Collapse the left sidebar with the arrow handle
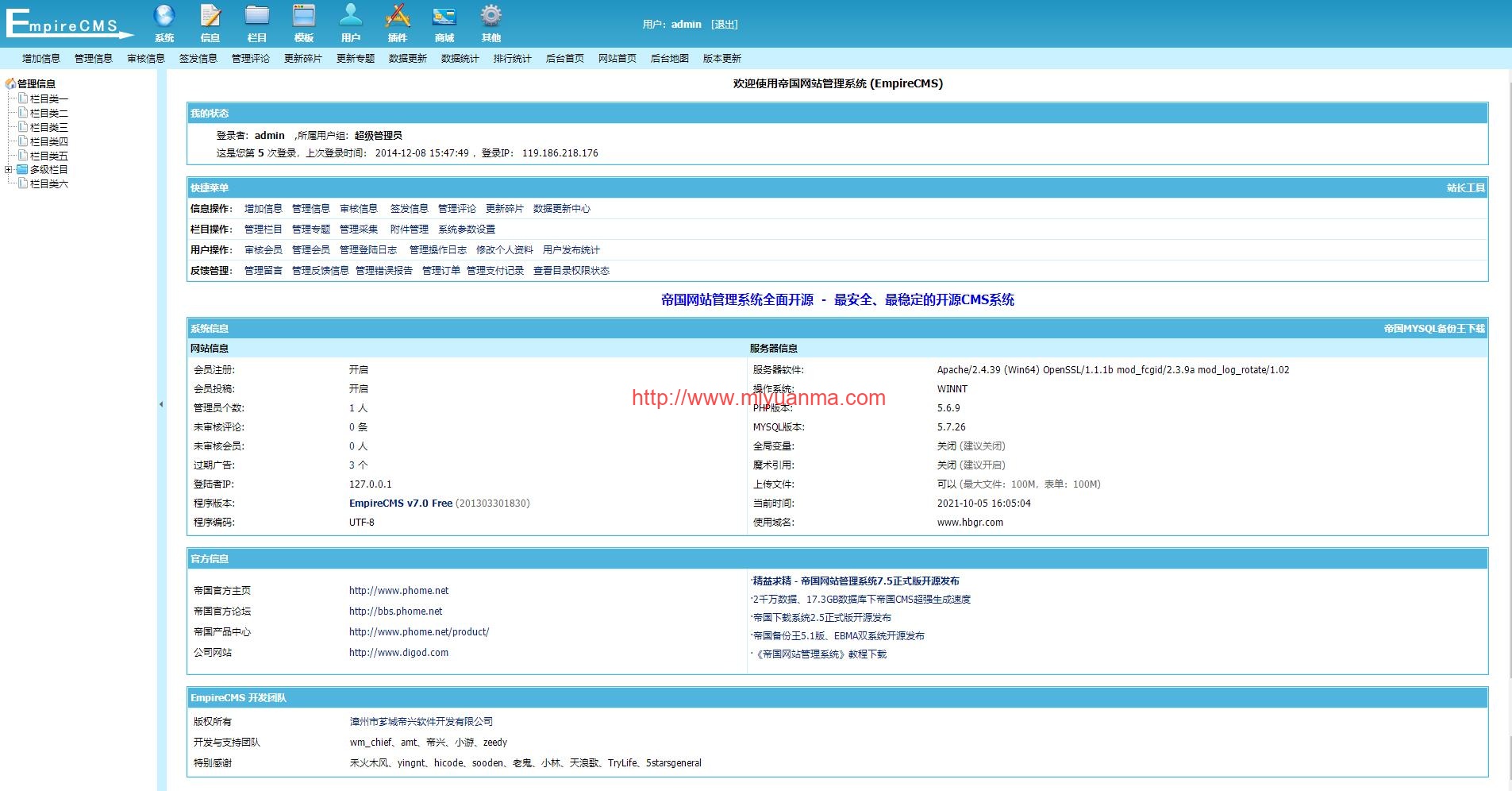1512x791 pixels. (161, 404)
